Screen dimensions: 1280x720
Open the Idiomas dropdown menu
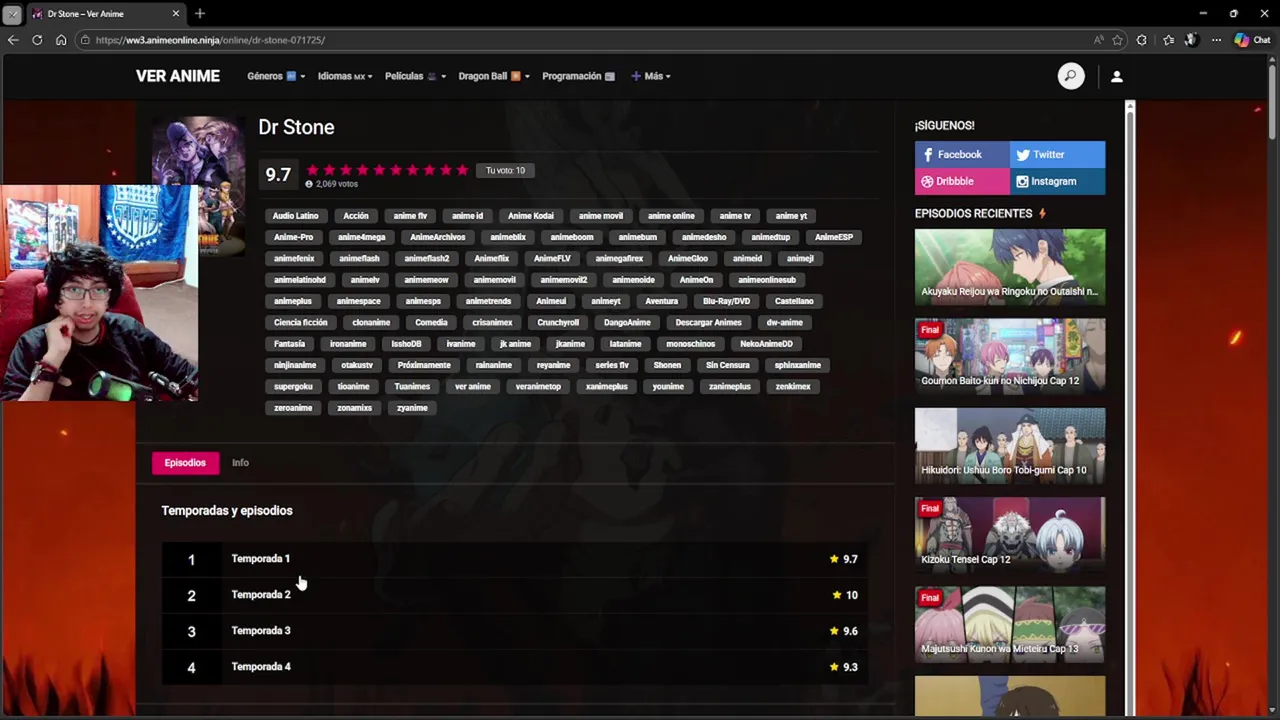345,76
